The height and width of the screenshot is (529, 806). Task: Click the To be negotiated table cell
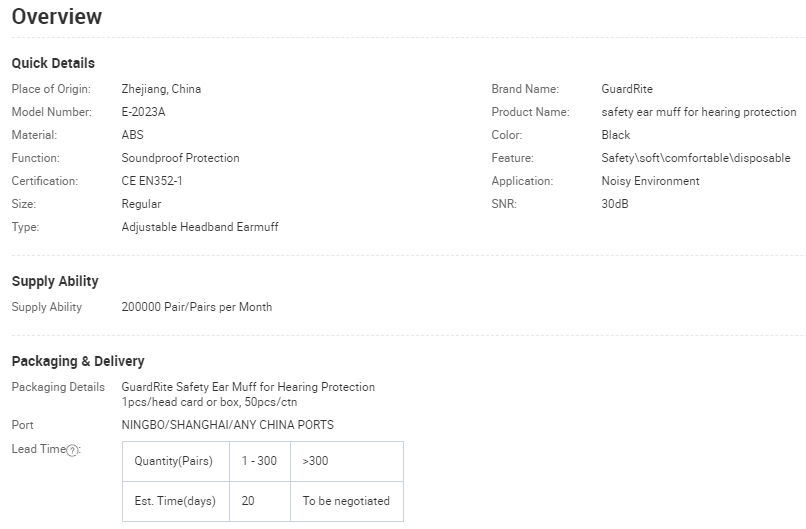pos(346,501)
